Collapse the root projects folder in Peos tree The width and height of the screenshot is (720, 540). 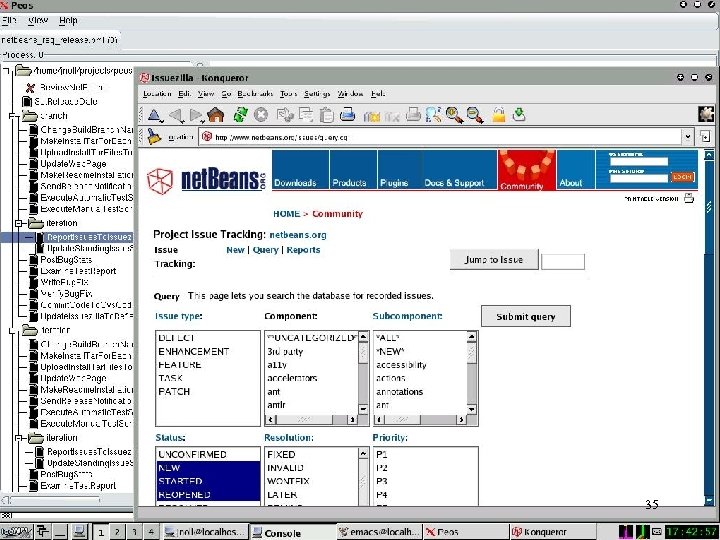point(6,71)
